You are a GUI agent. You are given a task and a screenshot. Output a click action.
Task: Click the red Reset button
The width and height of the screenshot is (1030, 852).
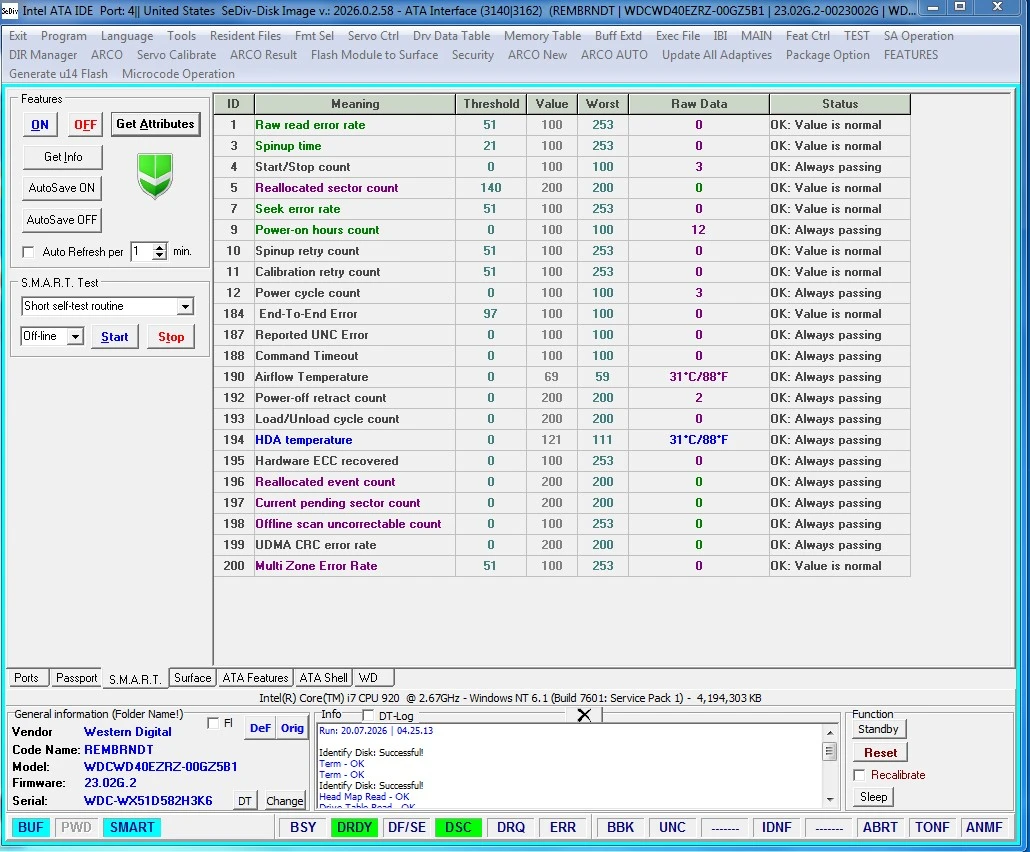880,753
